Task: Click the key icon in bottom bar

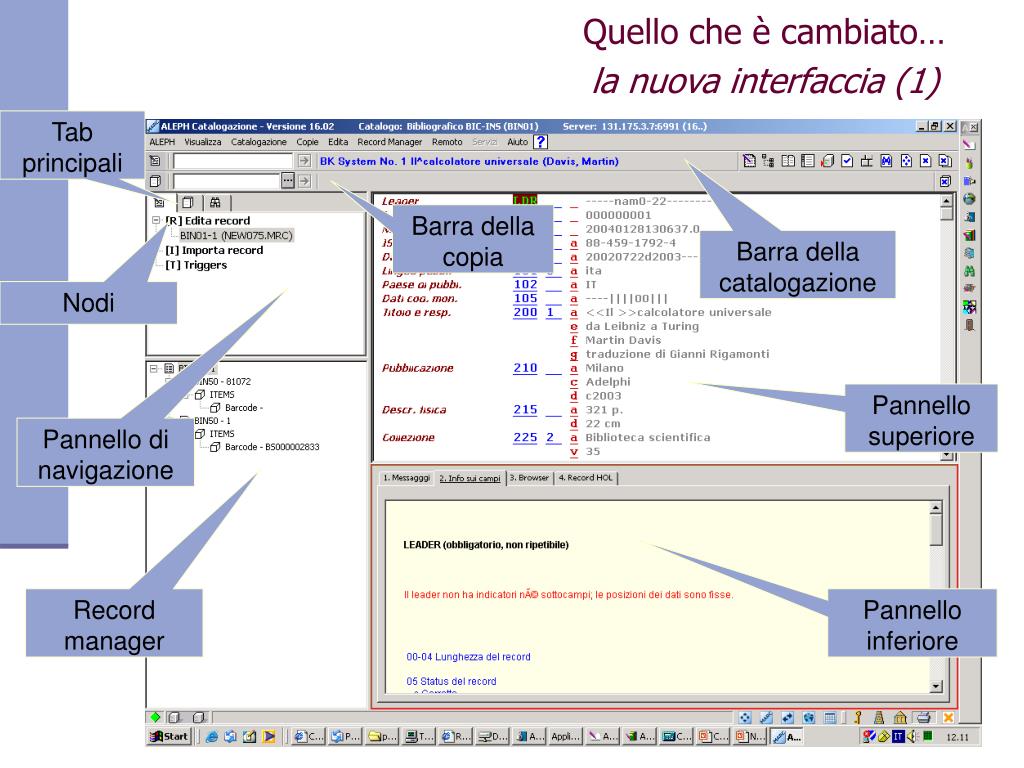Action: coord(858,717)
